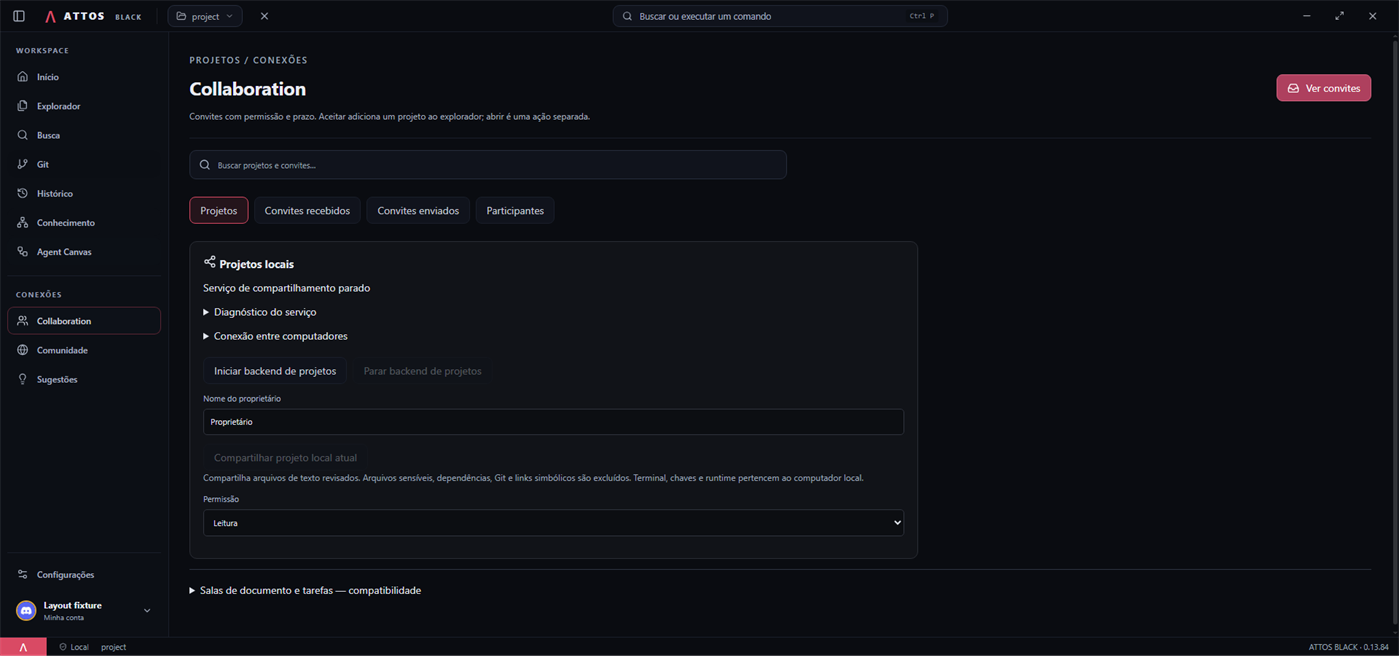1399x656 pixels.
Task: Click the Busca magnifier icon in sidebar
Action: (x=23, y=135)
